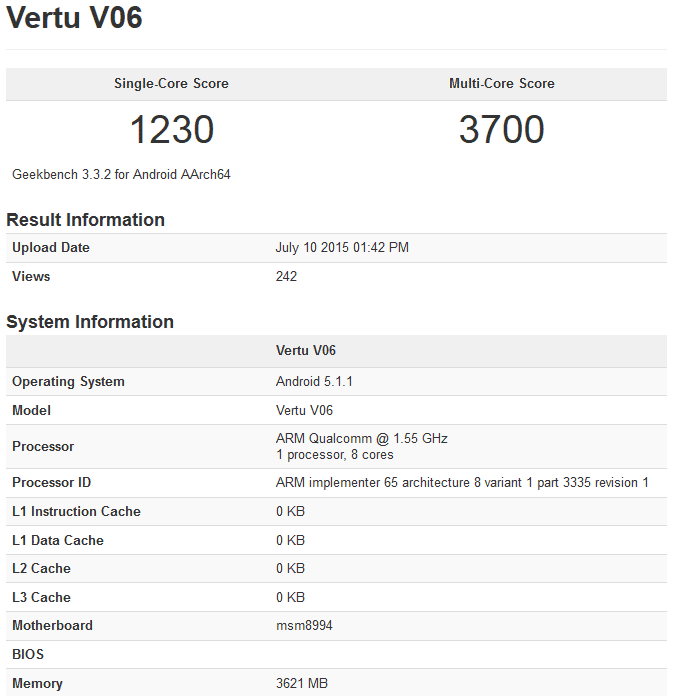Click the Processor ID row label
This screenshot has width=674, height=696.
(x=51, y=483)
